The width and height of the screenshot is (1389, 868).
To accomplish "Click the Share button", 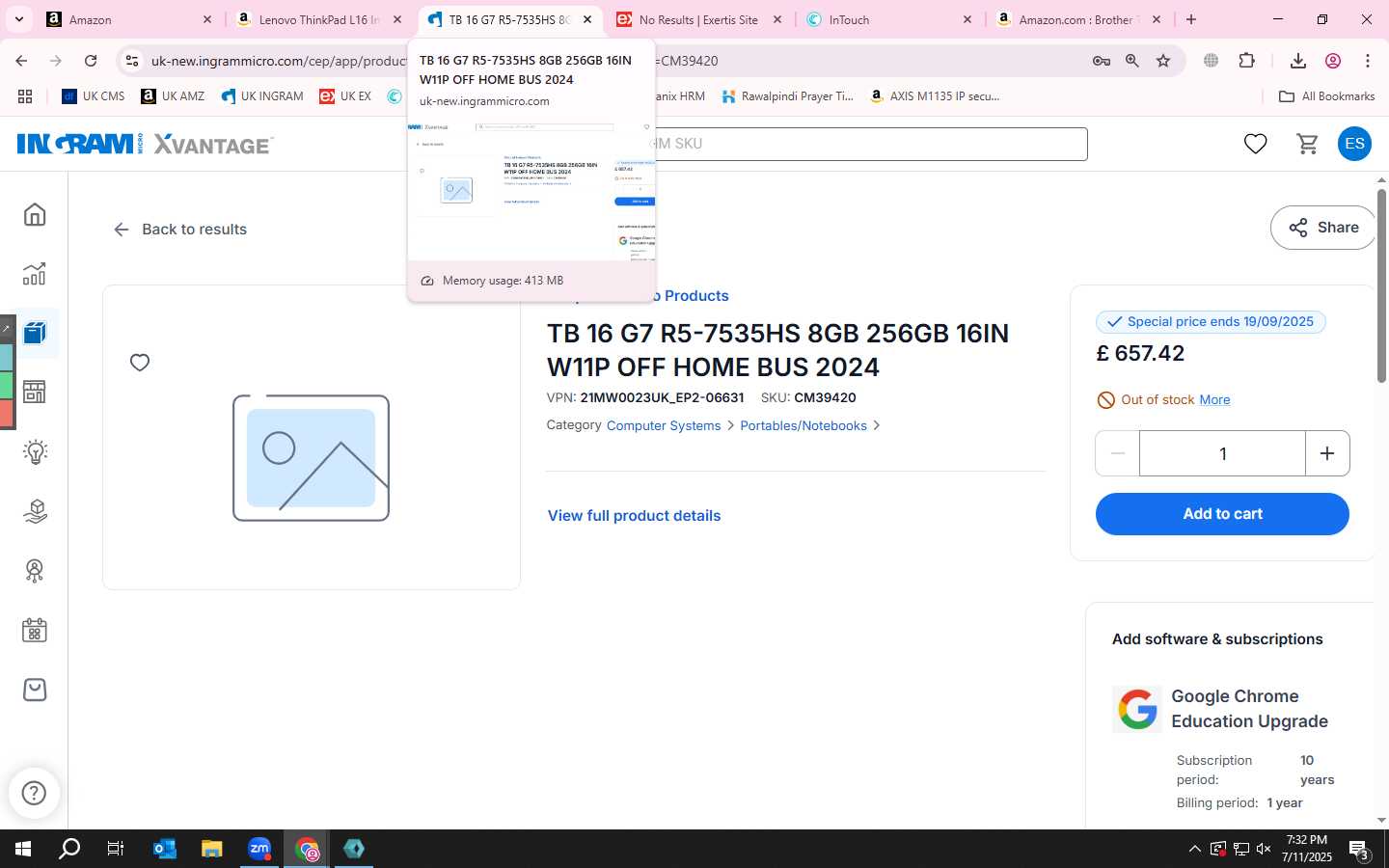I will point(1322,228).
